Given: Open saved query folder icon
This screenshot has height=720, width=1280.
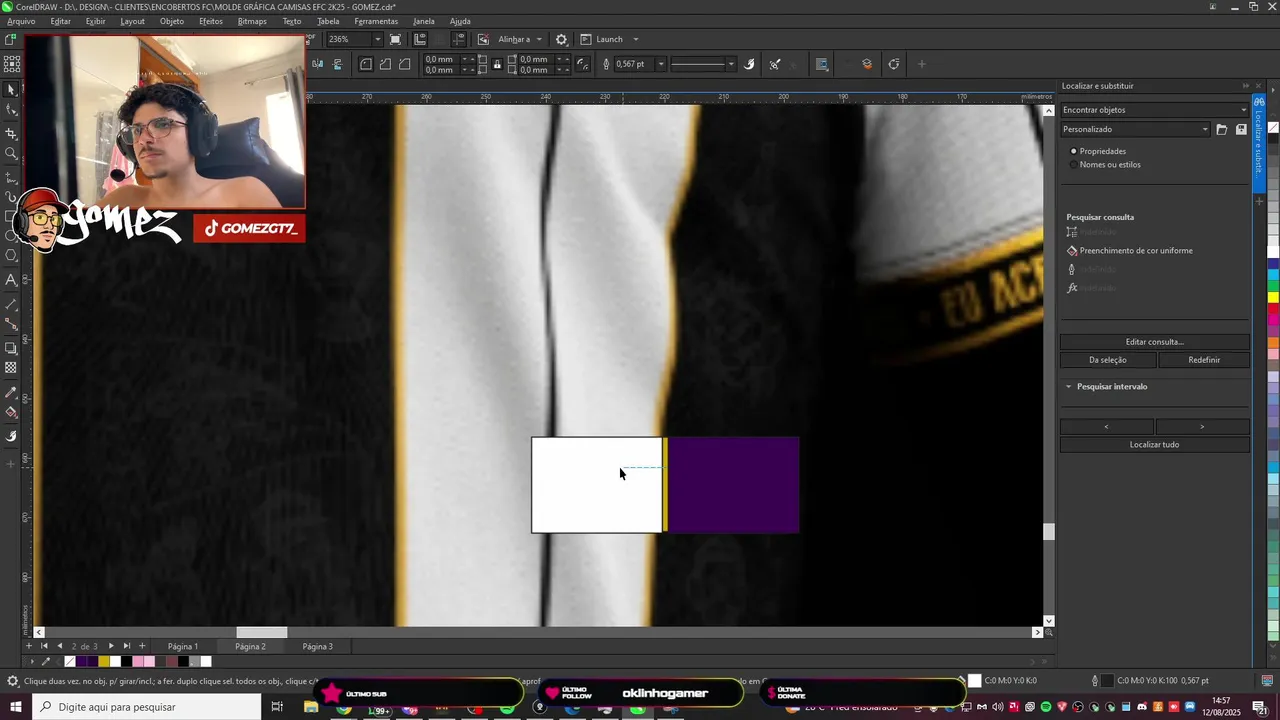Looking at the screenshot, I should 1222,129.
